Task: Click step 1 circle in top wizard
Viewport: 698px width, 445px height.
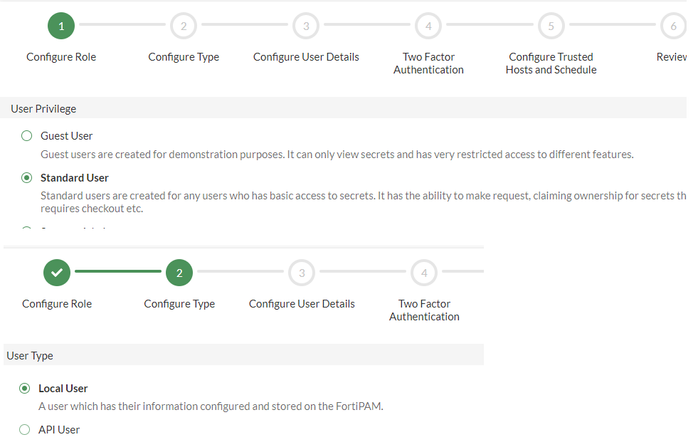Action: pos(61,25)
